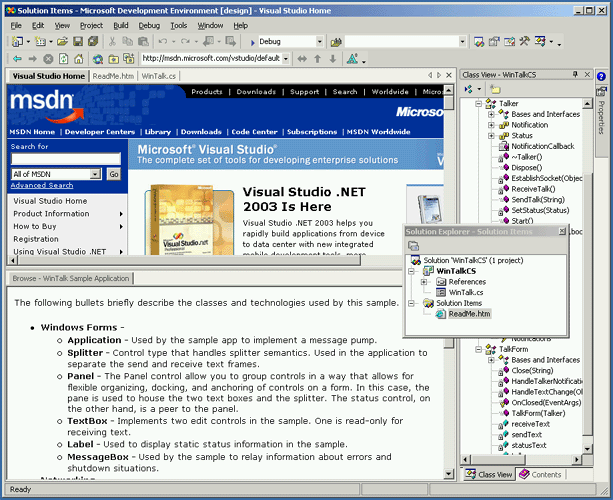Click the Copy toolbar icon
Screen dimensions: 613x500
[x=127, y=41]
